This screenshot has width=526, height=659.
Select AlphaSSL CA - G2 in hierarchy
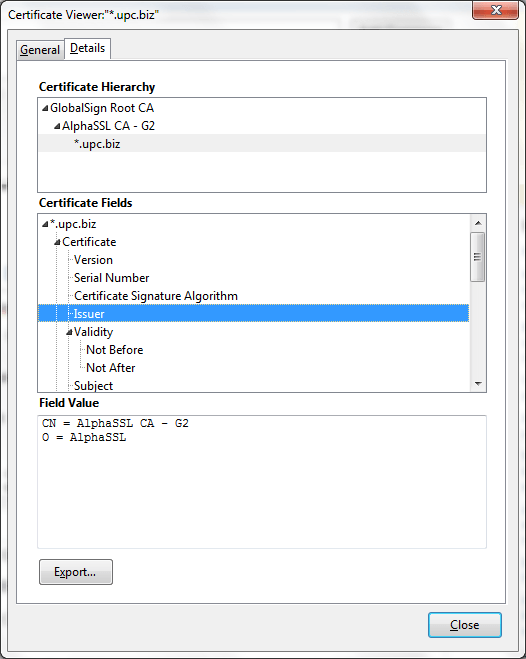(x=108, y=126)
